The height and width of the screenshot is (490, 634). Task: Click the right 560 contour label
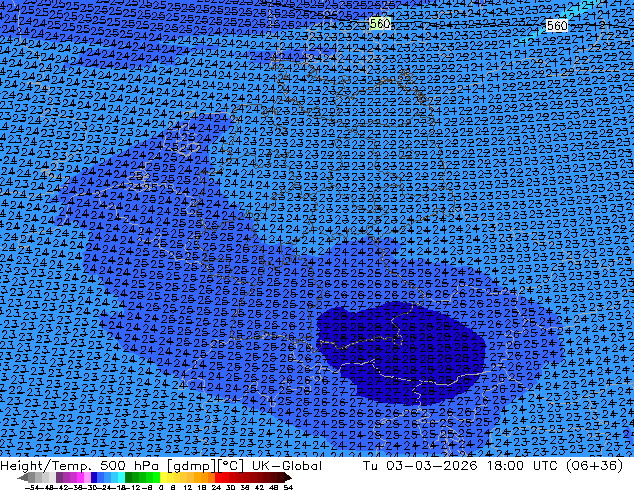557,26
